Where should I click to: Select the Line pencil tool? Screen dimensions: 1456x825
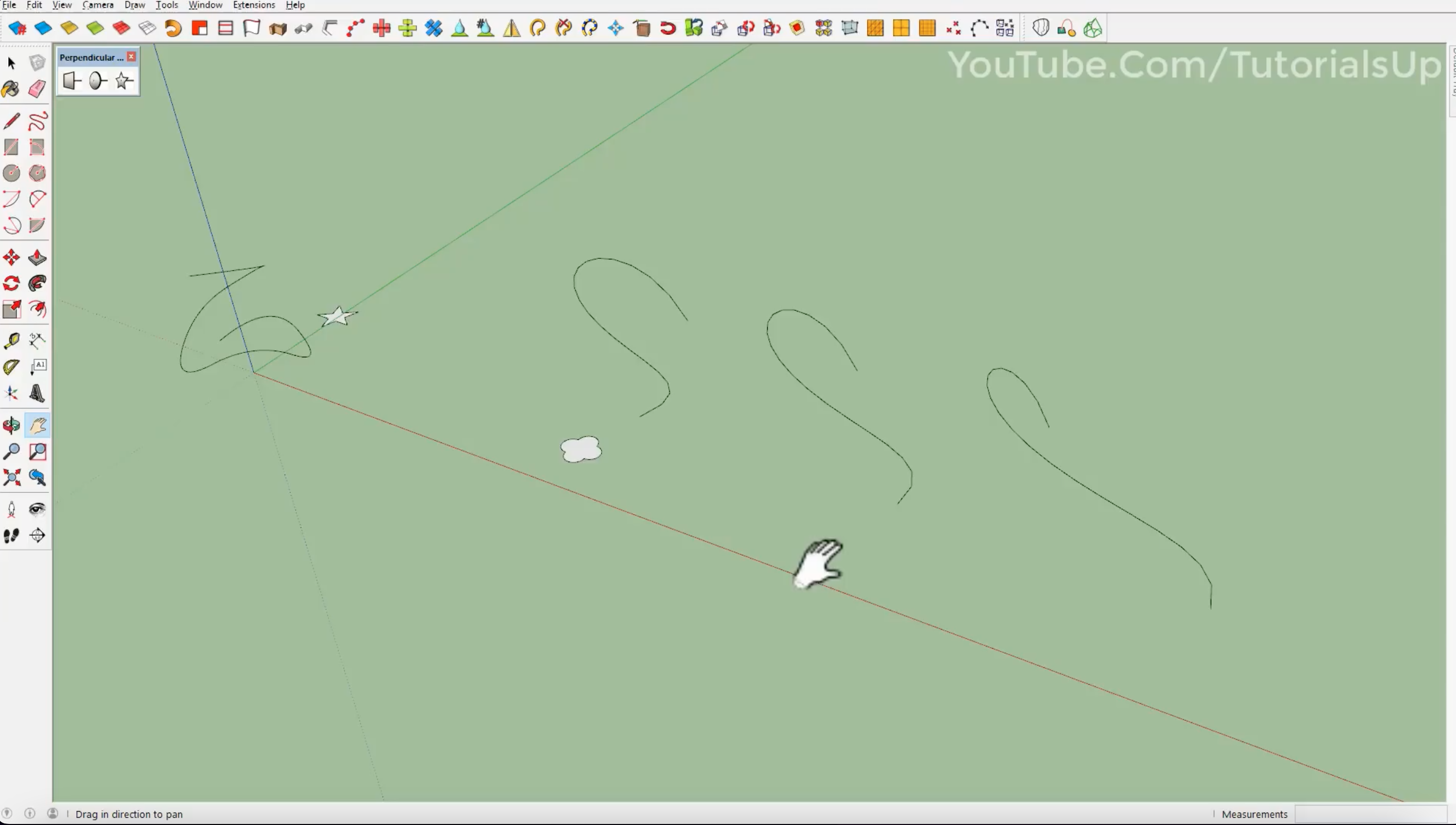pos(11,121)
